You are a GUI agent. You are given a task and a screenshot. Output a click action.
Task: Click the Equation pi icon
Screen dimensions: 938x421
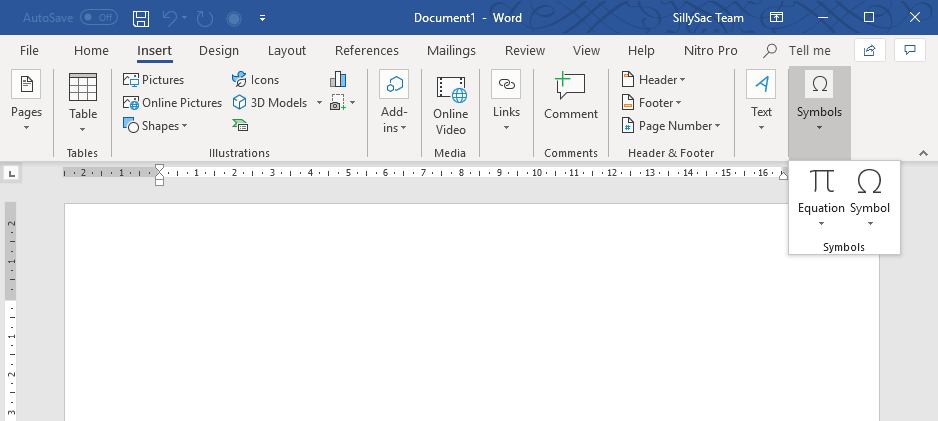click(x=821, y=182)
